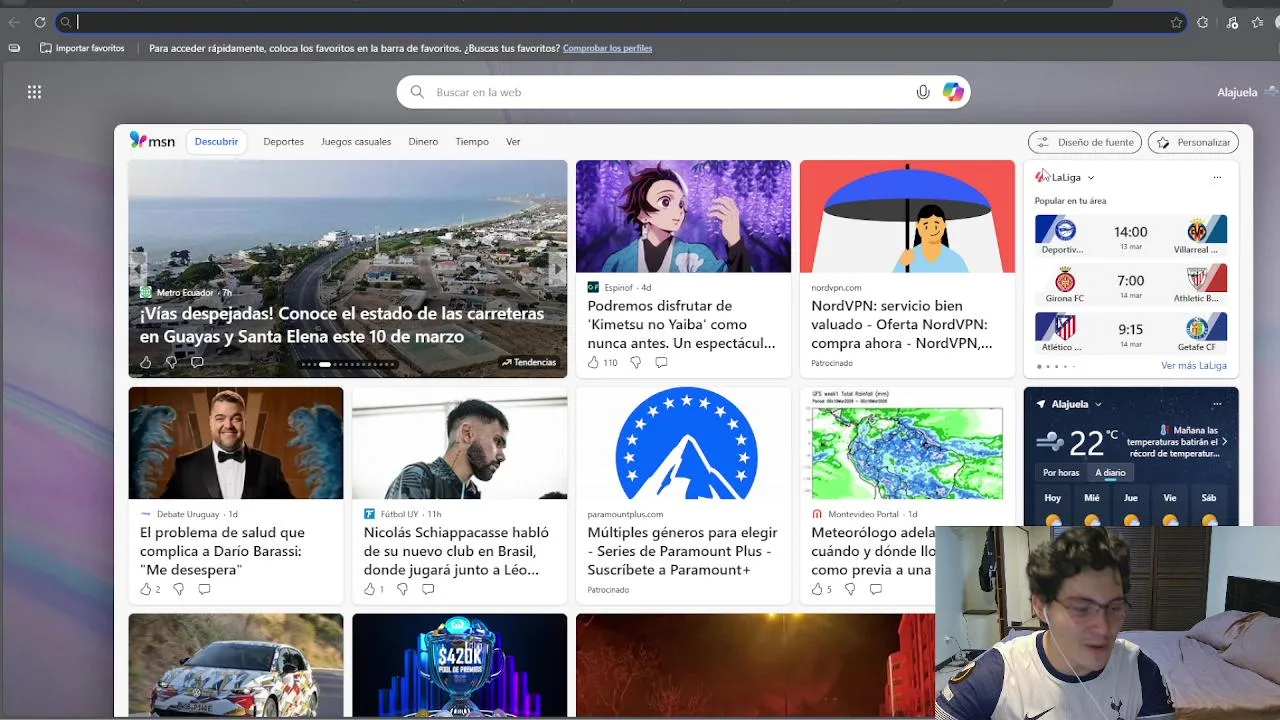Viewport: 1280px width, 720px height.
Task: Open the apps grid launcher icon
Action: coord(34,92)
